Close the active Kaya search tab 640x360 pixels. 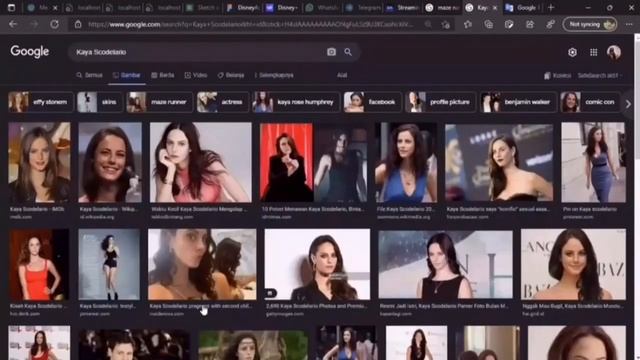(495, 7)
